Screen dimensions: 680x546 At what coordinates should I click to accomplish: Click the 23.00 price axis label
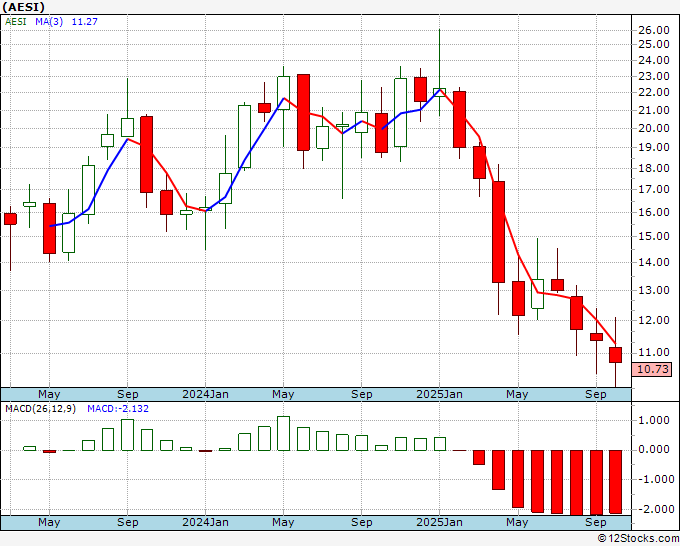654,76
